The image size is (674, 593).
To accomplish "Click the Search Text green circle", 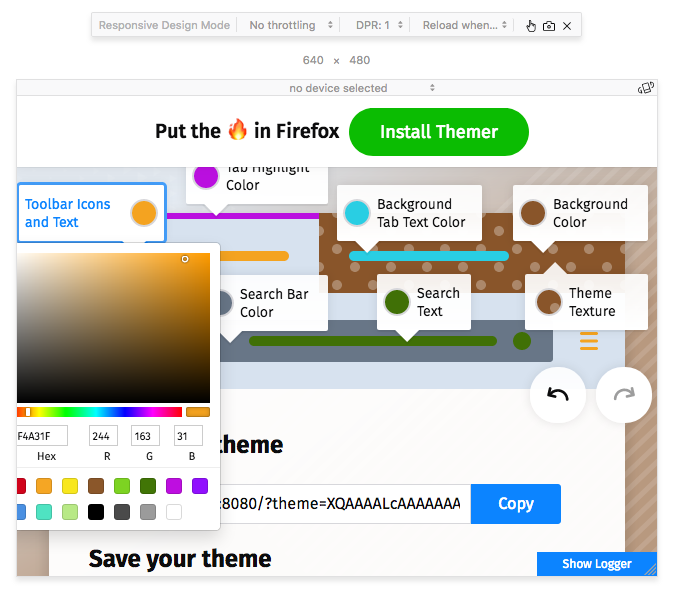I will pyautogui.click(x=396, y=302).
